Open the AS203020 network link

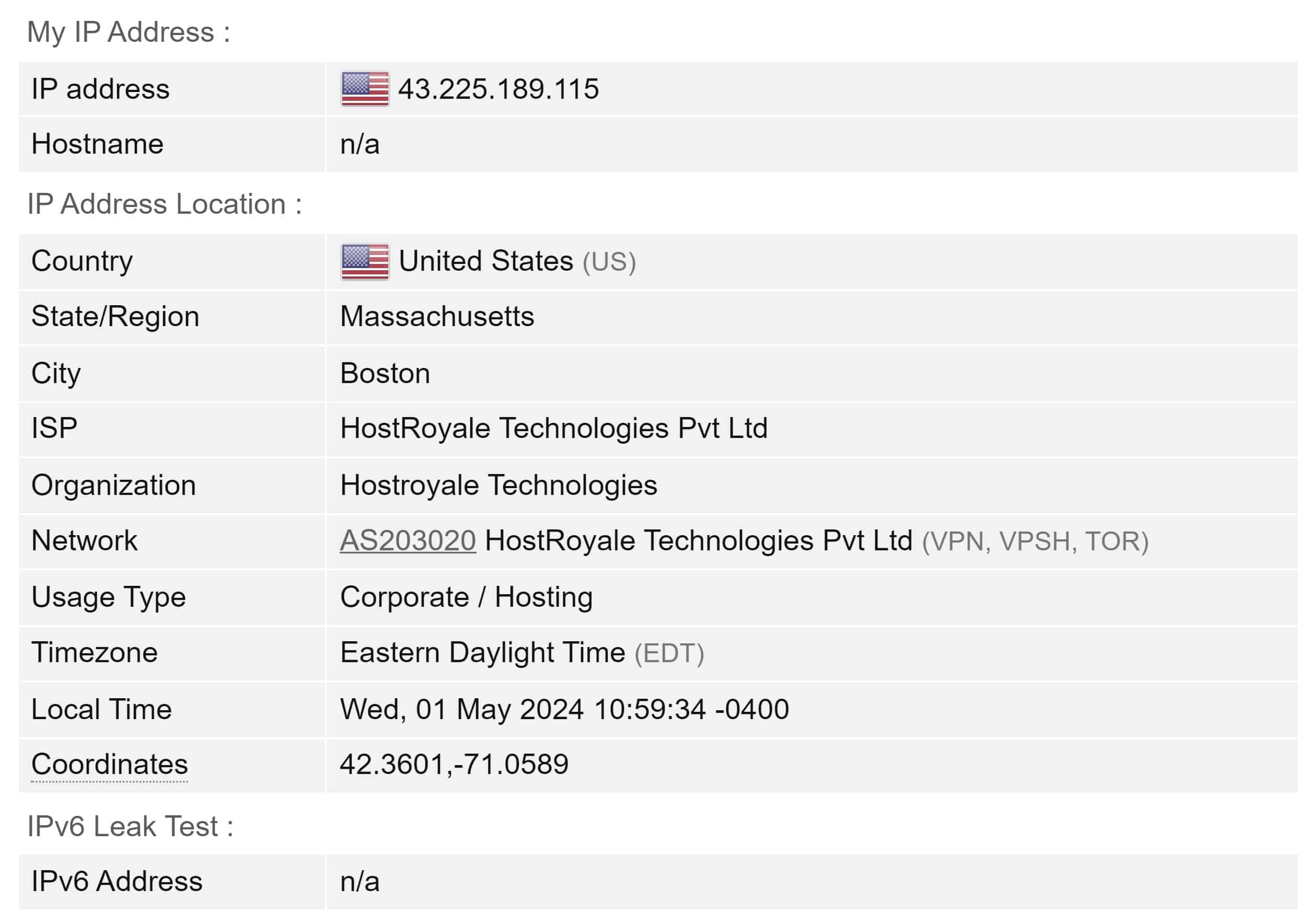[408, 540]
